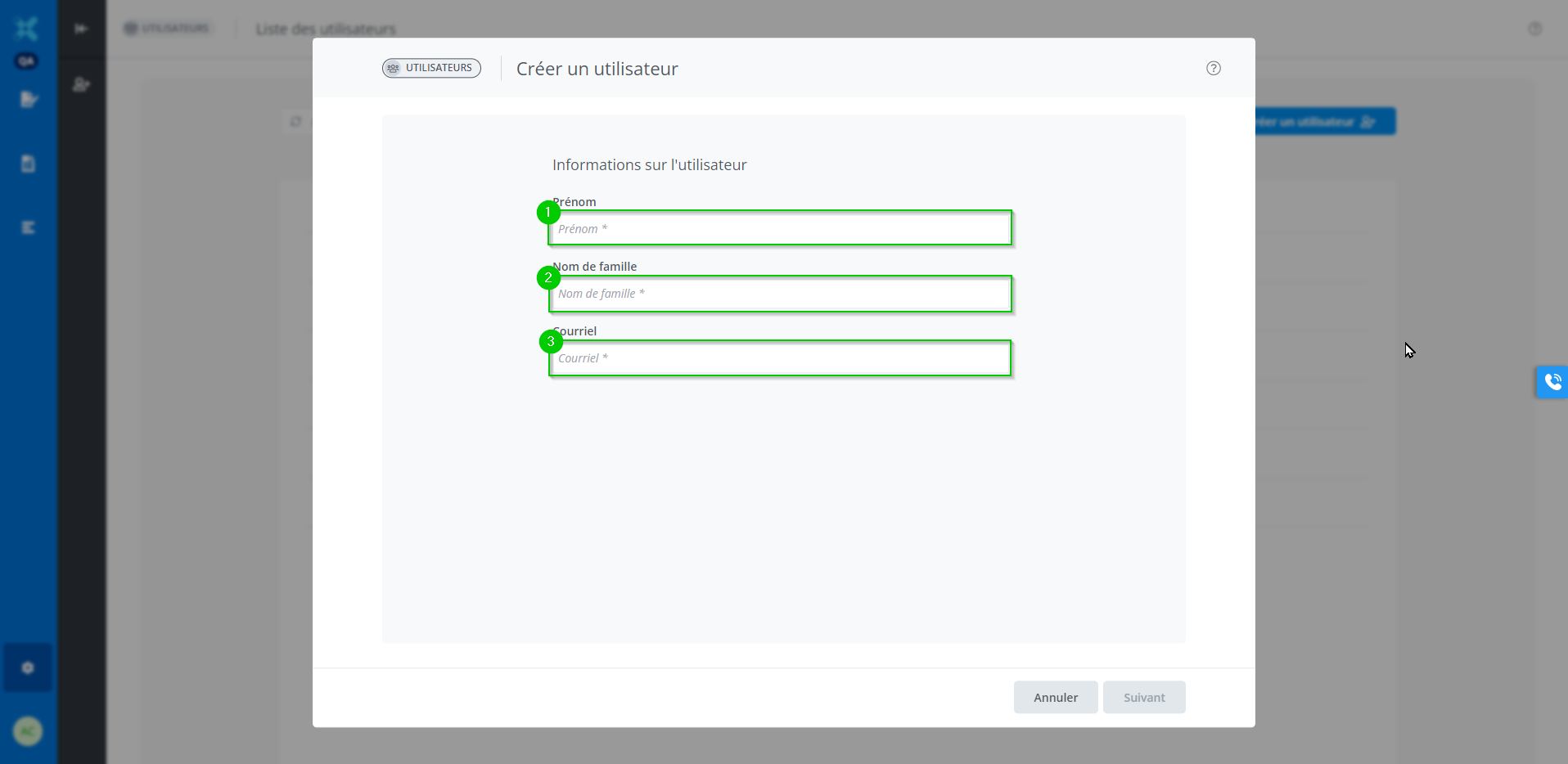
Task: Focus the Prénom input field
Action: (780, 228)
